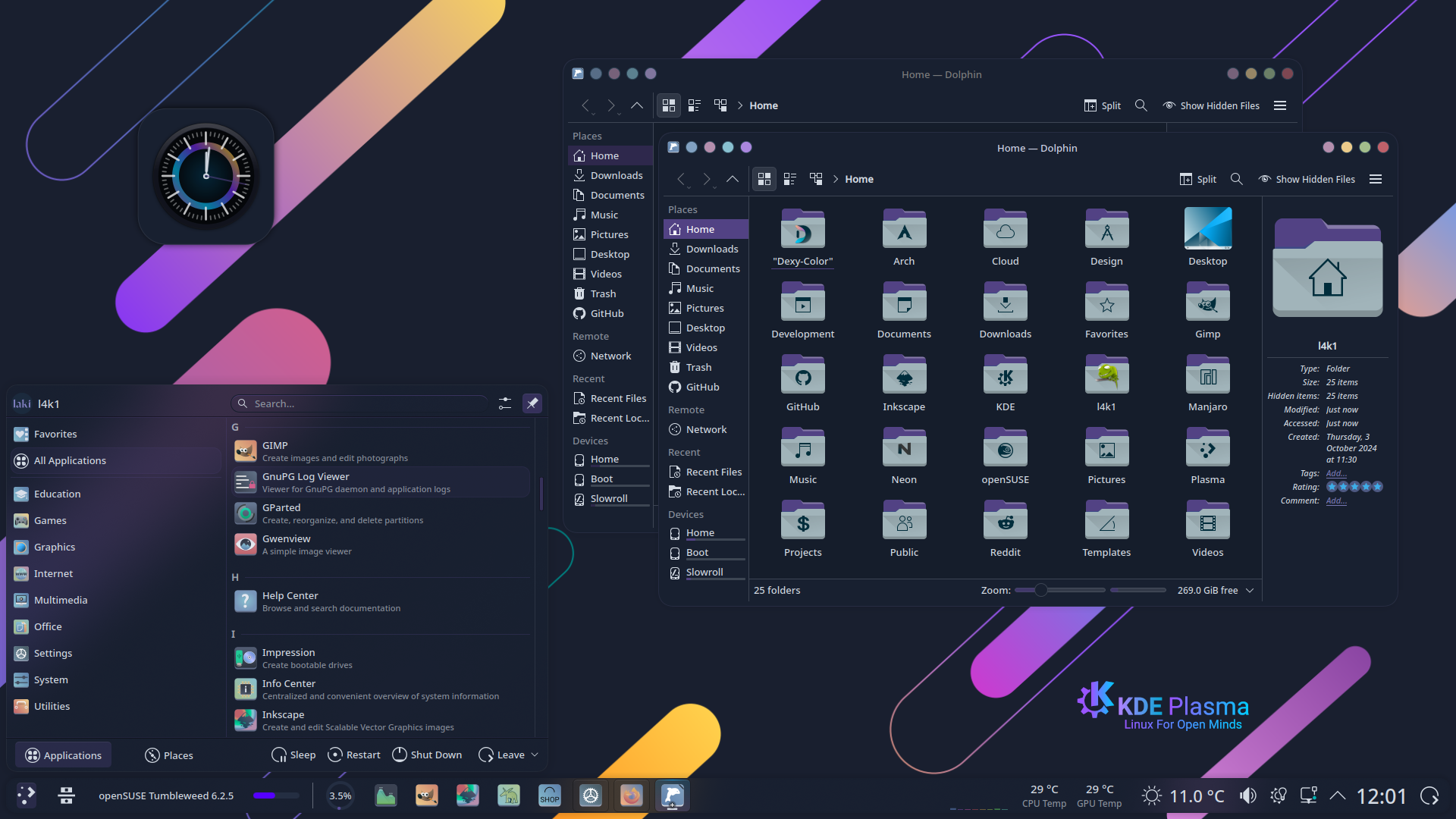Open the openSUSE folder icon

(1005, 447)
